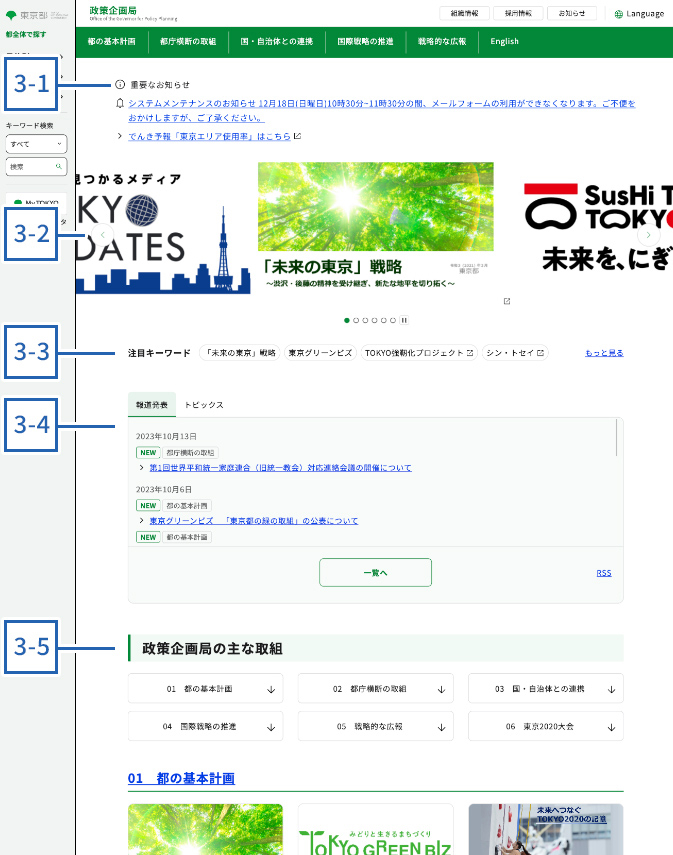
Task: Open 国・自治体との連携 in the green menu
Action: click(x=277, y=41)
